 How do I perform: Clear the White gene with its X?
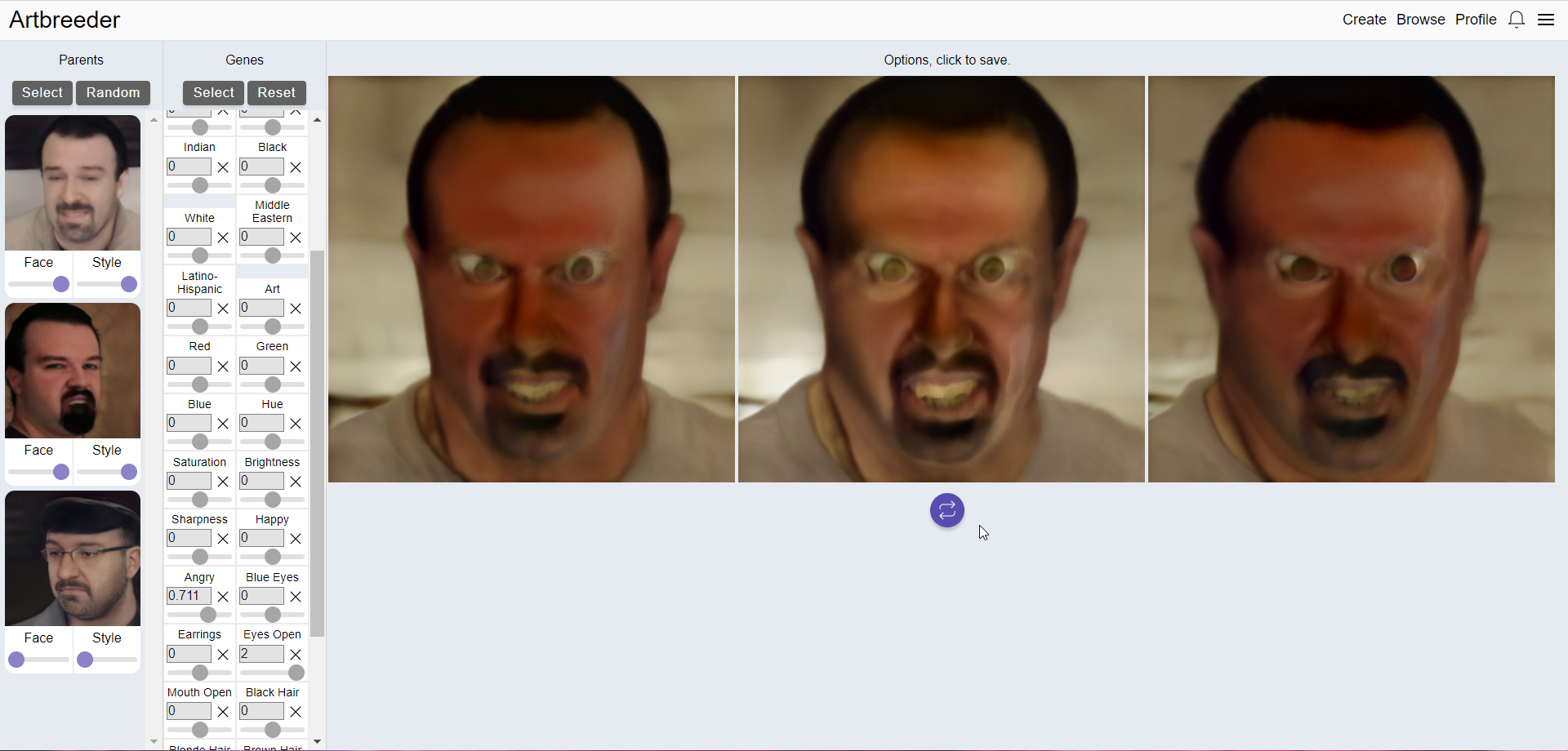tap(223, 238)
